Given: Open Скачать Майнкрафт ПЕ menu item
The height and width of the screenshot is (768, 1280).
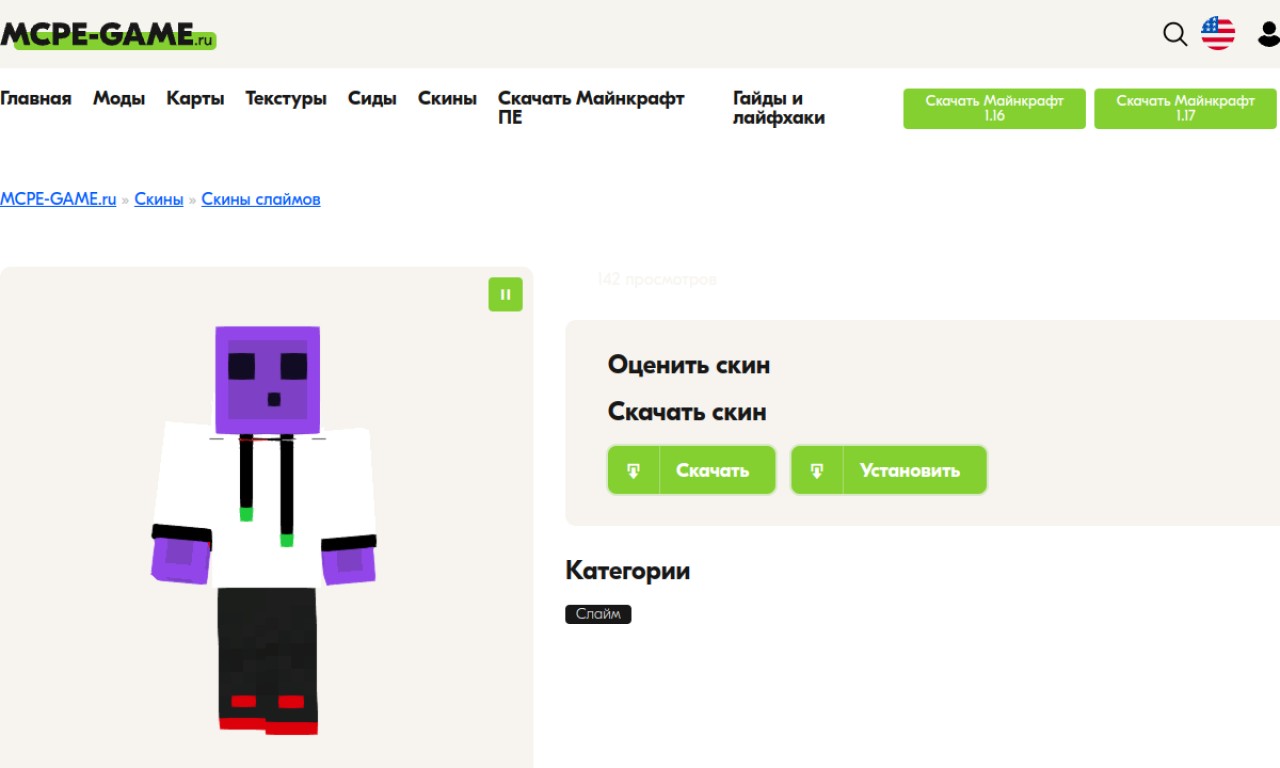Looking at the screenshot, I should [x=591, y=108].
